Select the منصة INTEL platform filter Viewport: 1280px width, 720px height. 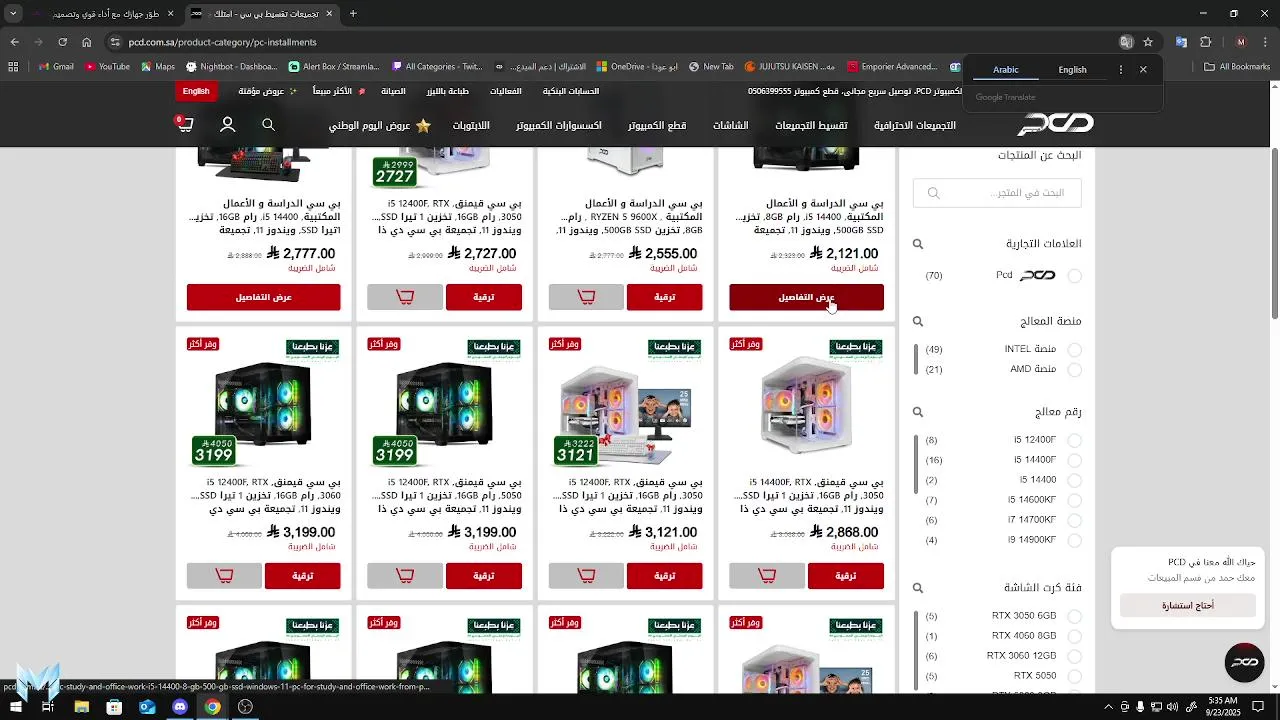pyautogui.click(x=1075, y=350)
